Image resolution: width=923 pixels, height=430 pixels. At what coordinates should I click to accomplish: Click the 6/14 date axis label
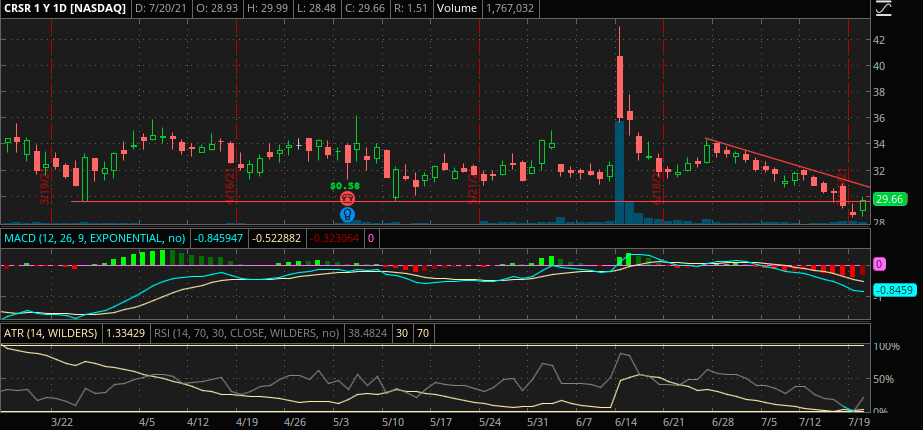coord(627,422)
